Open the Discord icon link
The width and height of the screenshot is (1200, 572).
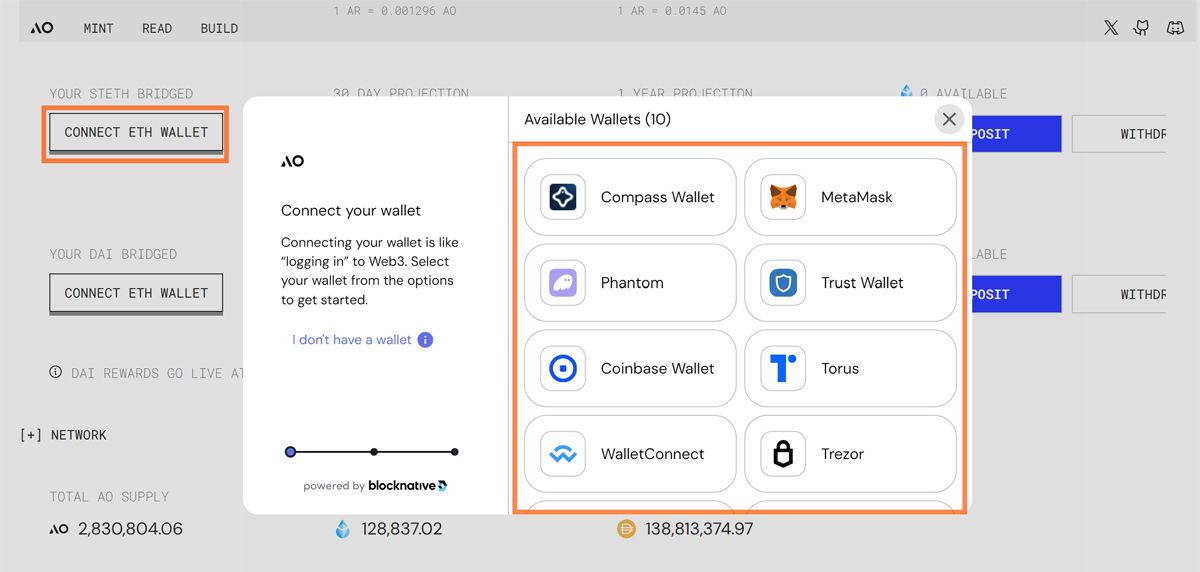click(1176, 28)
